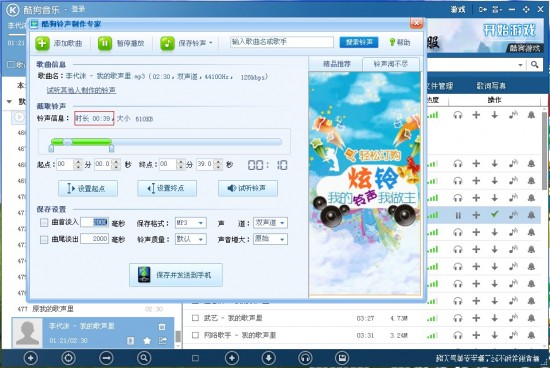This screenshot has width=550, height=368.
Task: Open the 保存铃声 dropdown arrow
Action: [x=211, y=43]
